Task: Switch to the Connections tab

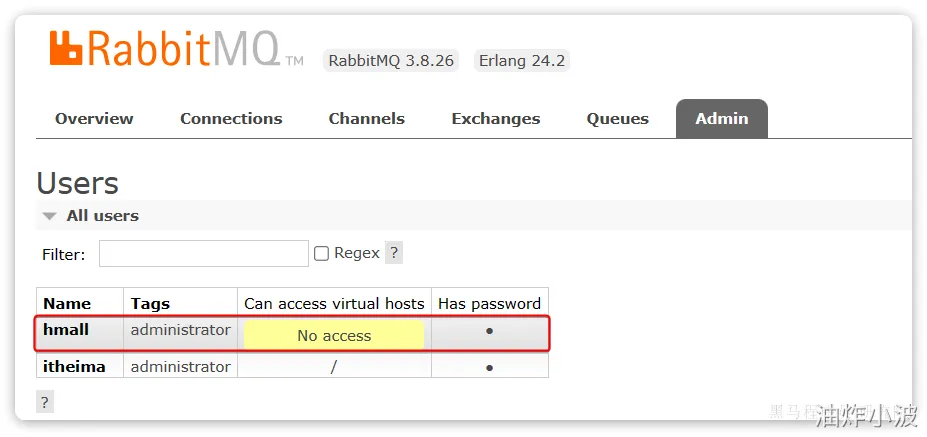Action: click(231, 118)
